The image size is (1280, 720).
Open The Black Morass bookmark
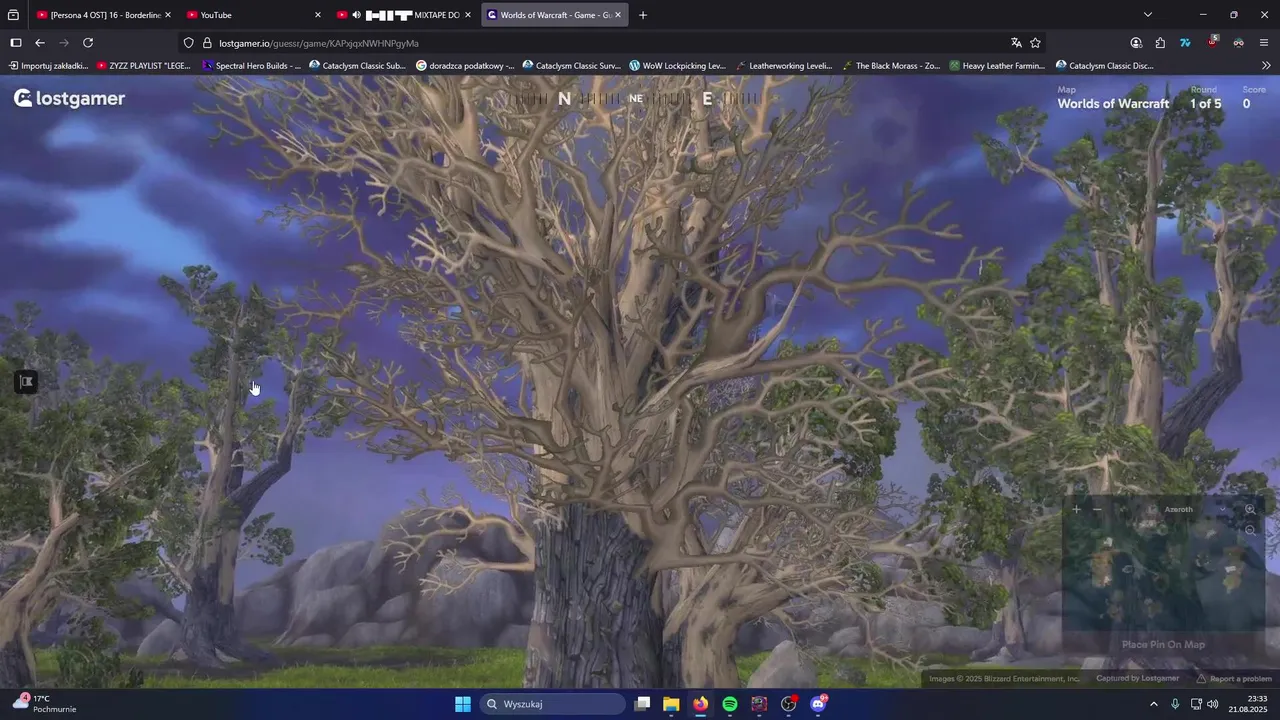coord(891,66)
